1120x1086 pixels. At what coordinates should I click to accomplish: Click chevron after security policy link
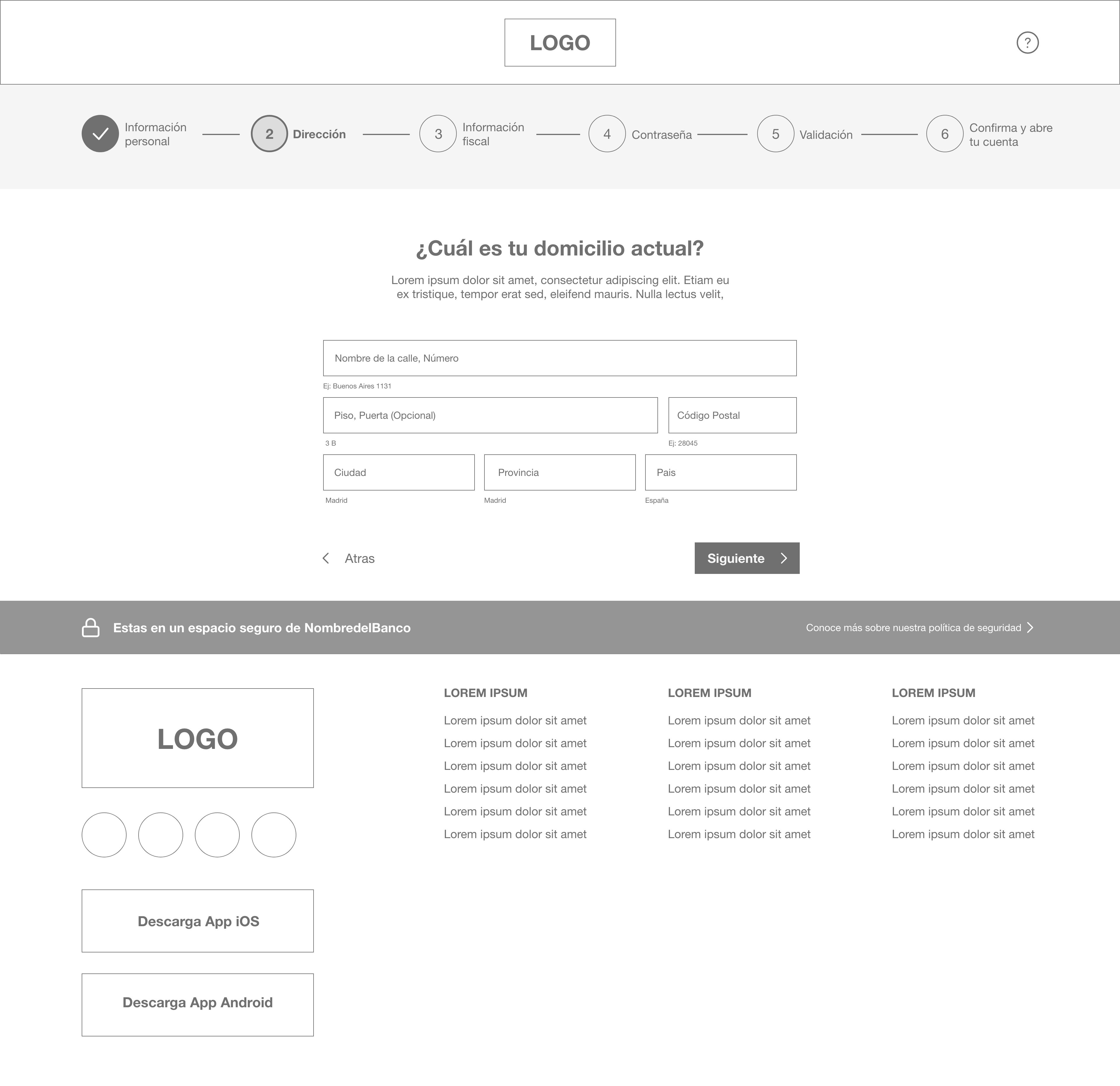click(x=1030, y=627)
